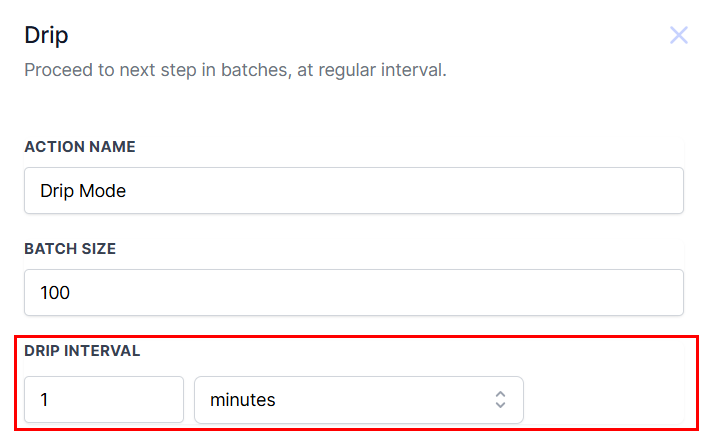Place cursor on the "100" batch value
This screenshot has height=446, width=714.
coord(57,293)
